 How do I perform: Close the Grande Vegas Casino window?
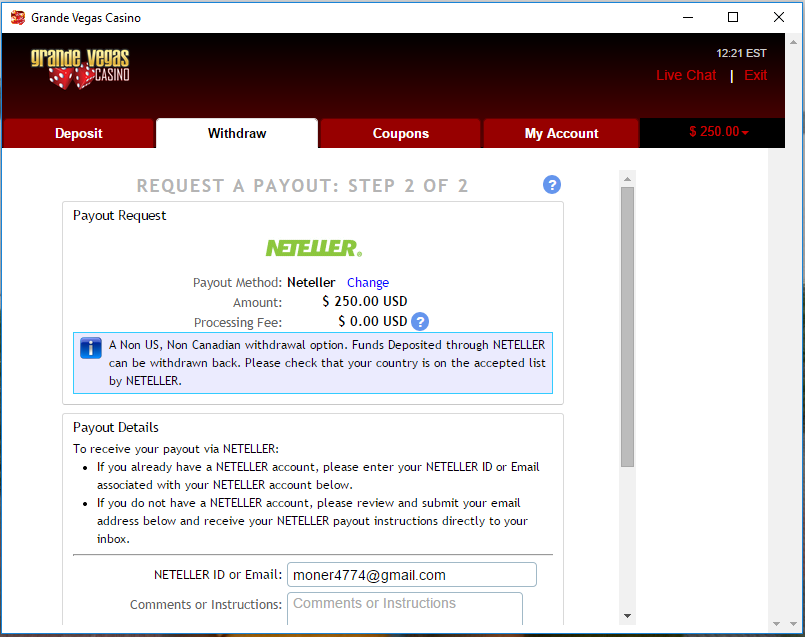click(x=779, y=17)
